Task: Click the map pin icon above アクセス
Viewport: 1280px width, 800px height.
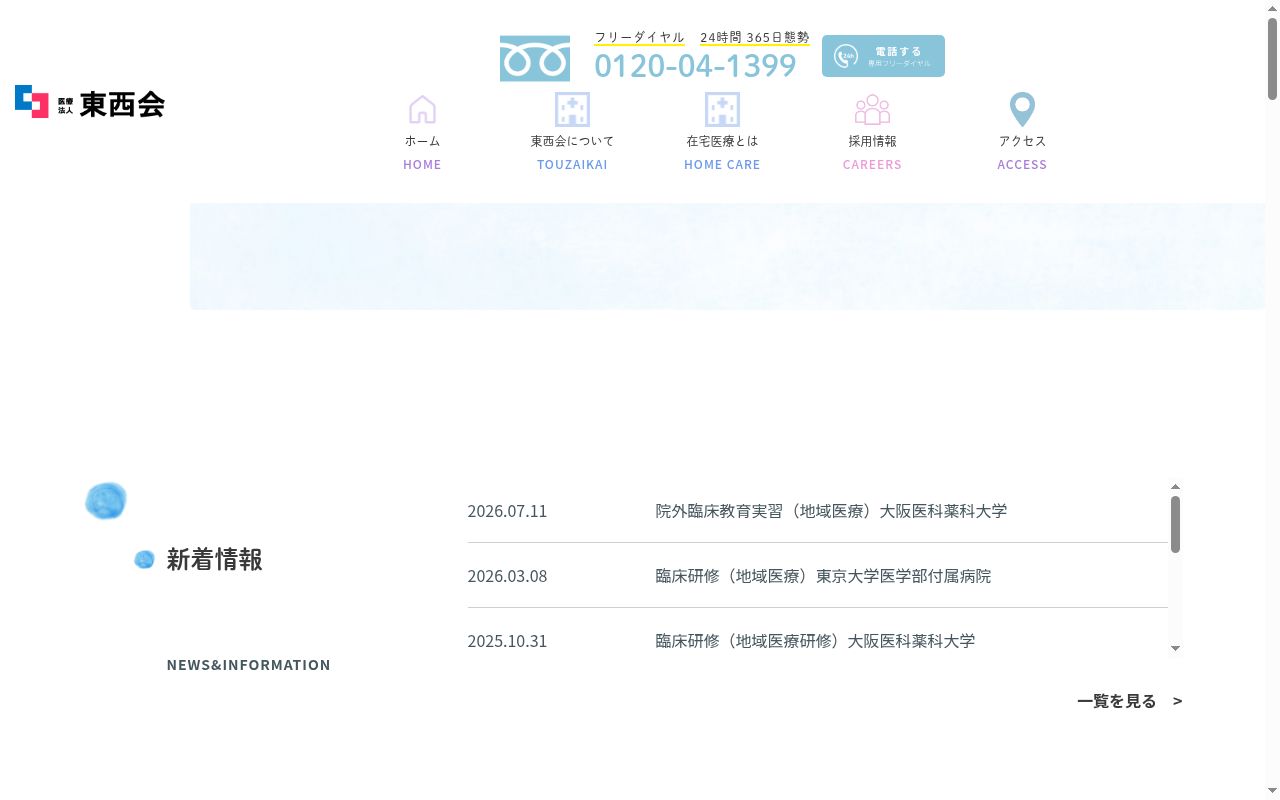Action: 1022,109
